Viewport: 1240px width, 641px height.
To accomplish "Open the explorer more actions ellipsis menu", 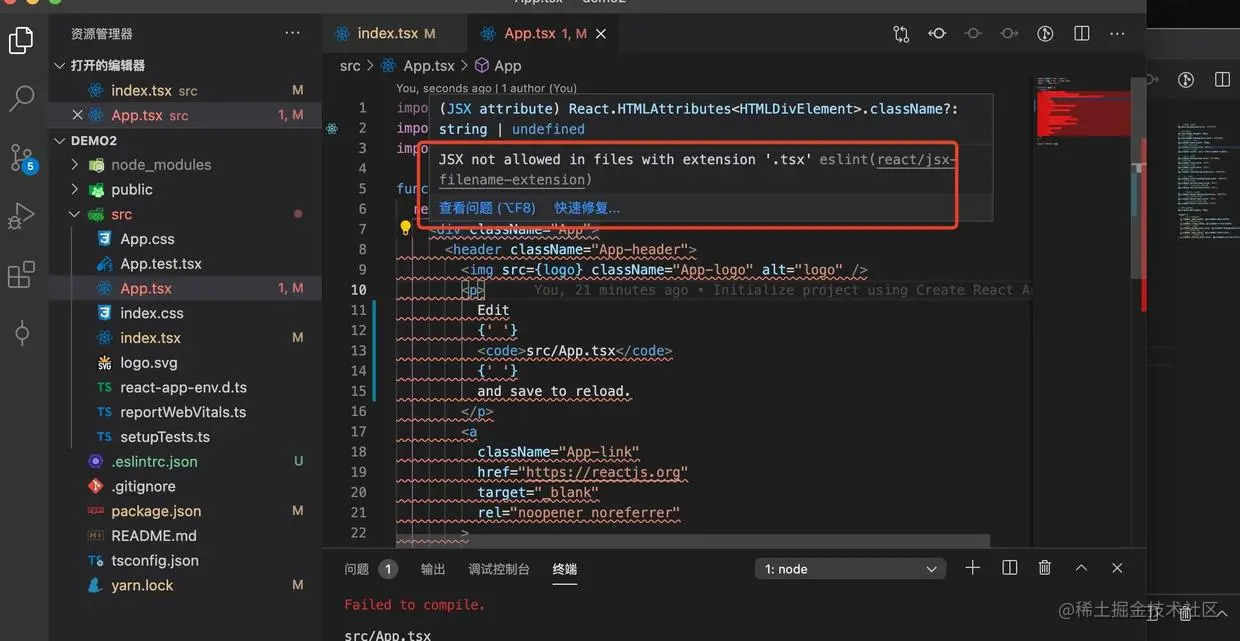I will click(292, 33).
